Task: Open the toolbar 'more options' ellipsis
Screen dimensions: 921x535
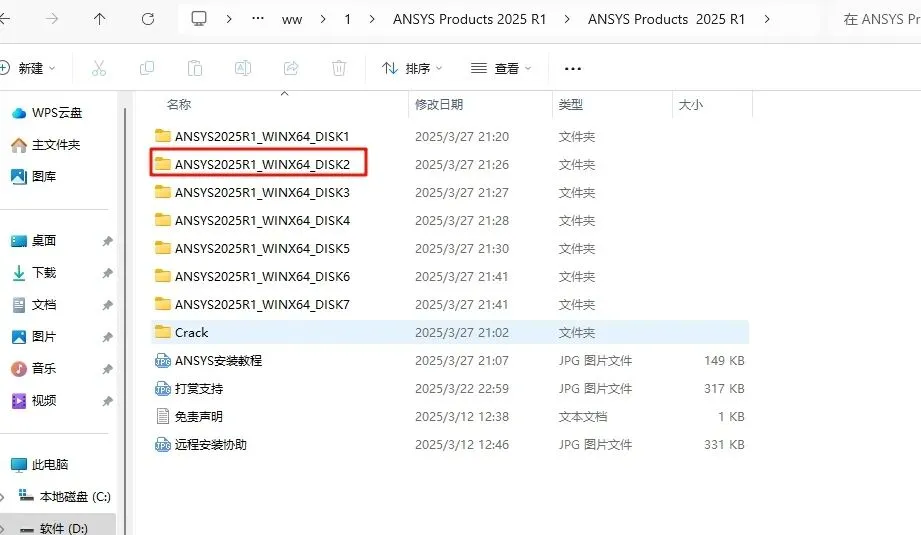Action: (573, 69)
